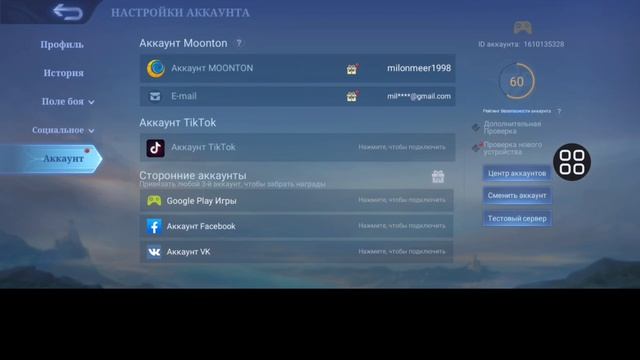The width and height of the screenshot is (640, 360).
Task: Click the Facebook logo icon
Action: pyautogui.click(x=154, y=227)
